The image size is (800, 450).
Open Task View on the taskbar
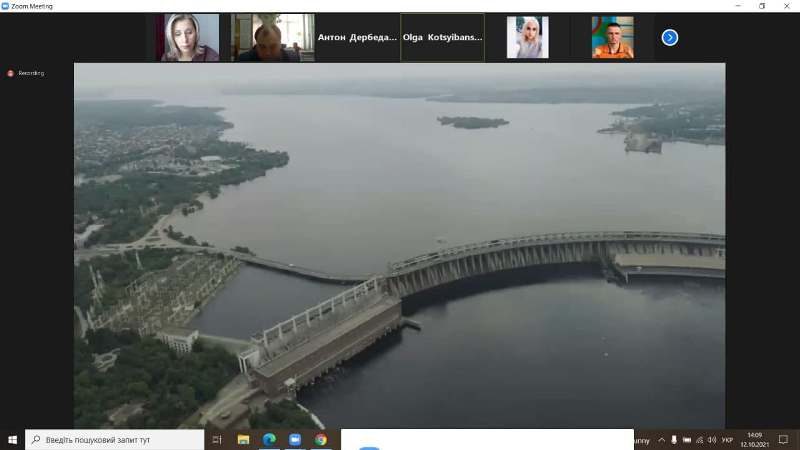[x=217, y=439]
